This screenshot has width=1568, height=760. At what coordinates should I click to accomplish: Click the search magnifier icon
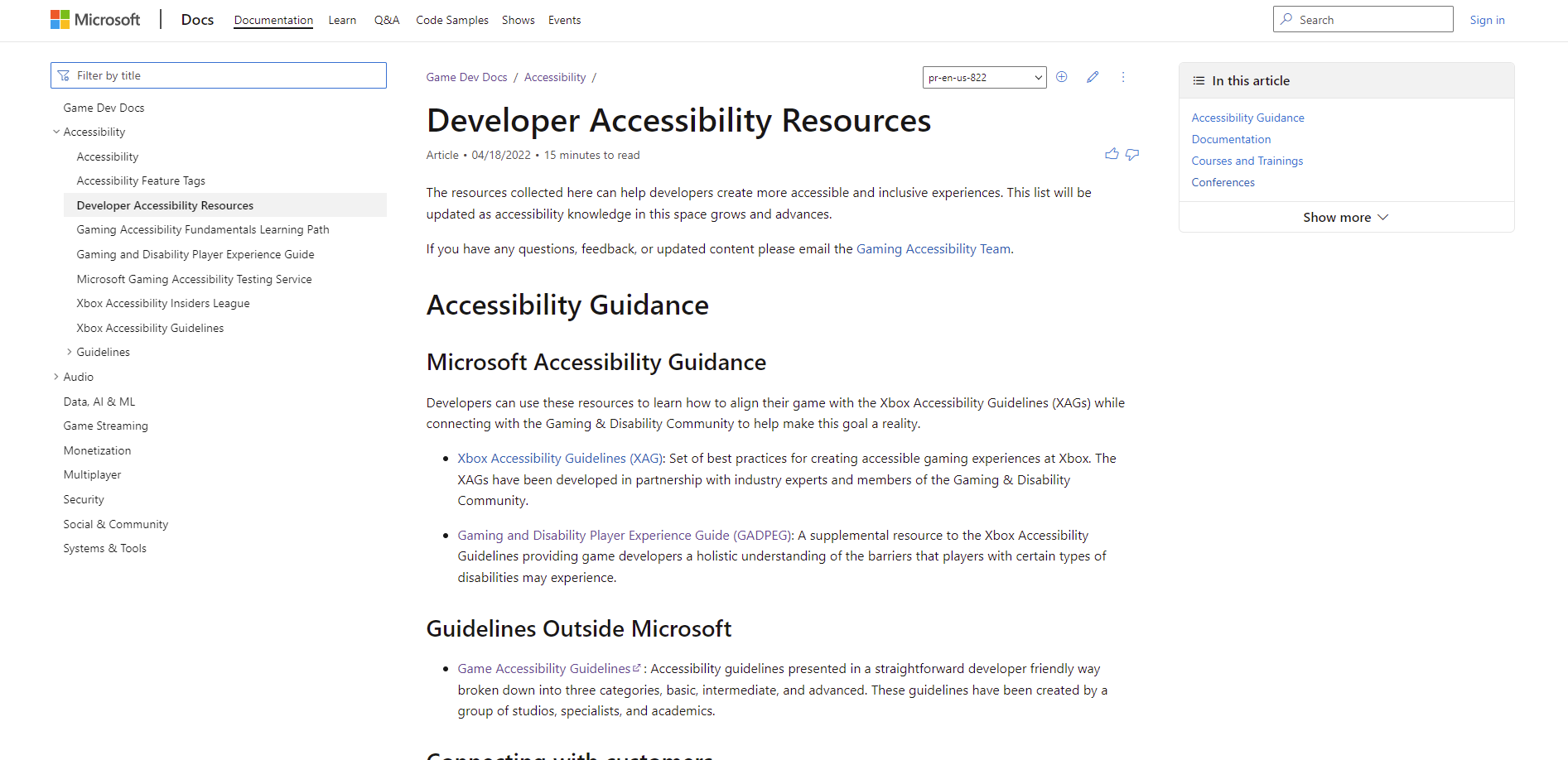[x=1286, y=19]
